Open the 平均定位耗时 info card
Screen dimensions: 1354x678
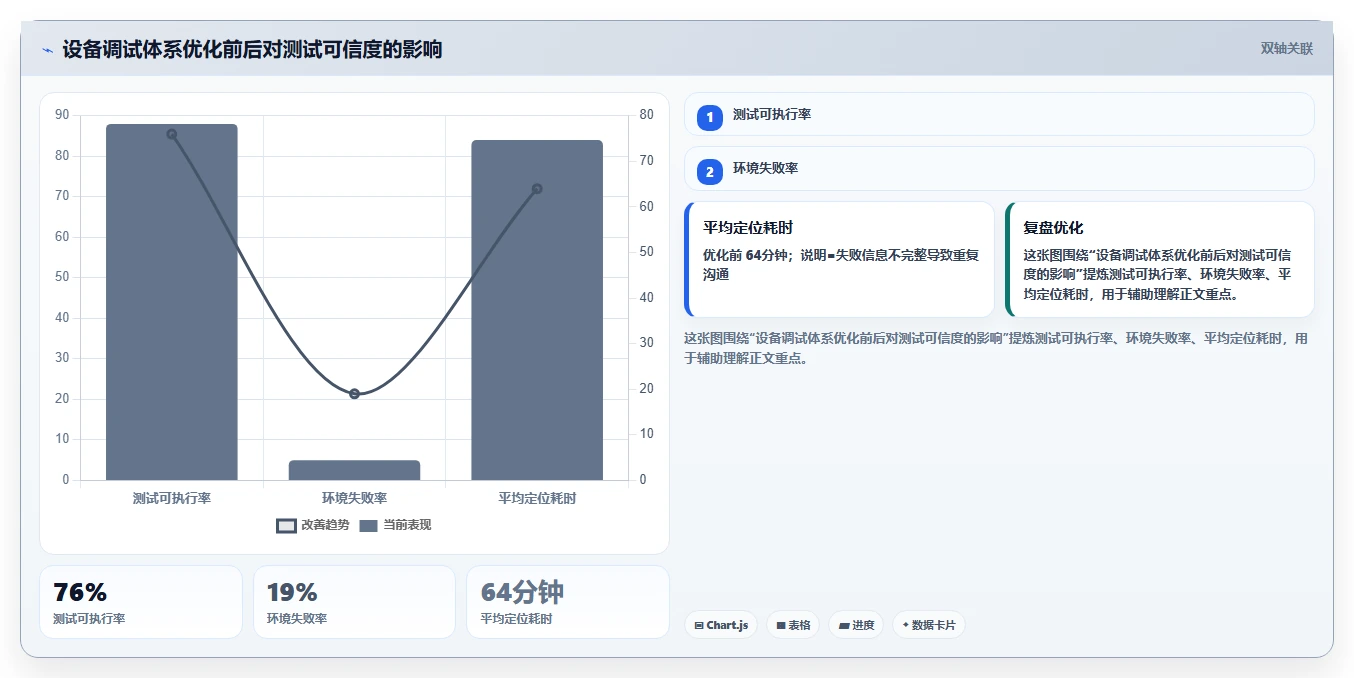tap(839, 259)
